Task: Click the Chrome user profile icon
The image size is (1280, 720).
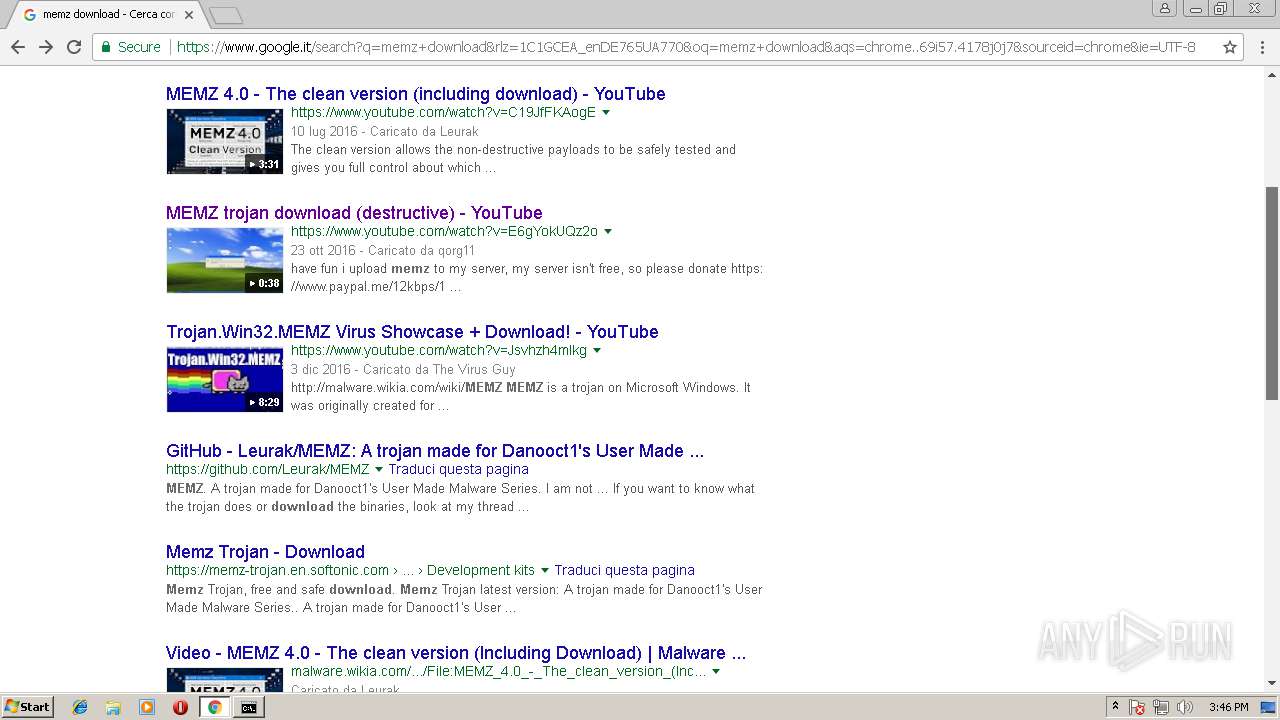Action: coord(1164,8)
